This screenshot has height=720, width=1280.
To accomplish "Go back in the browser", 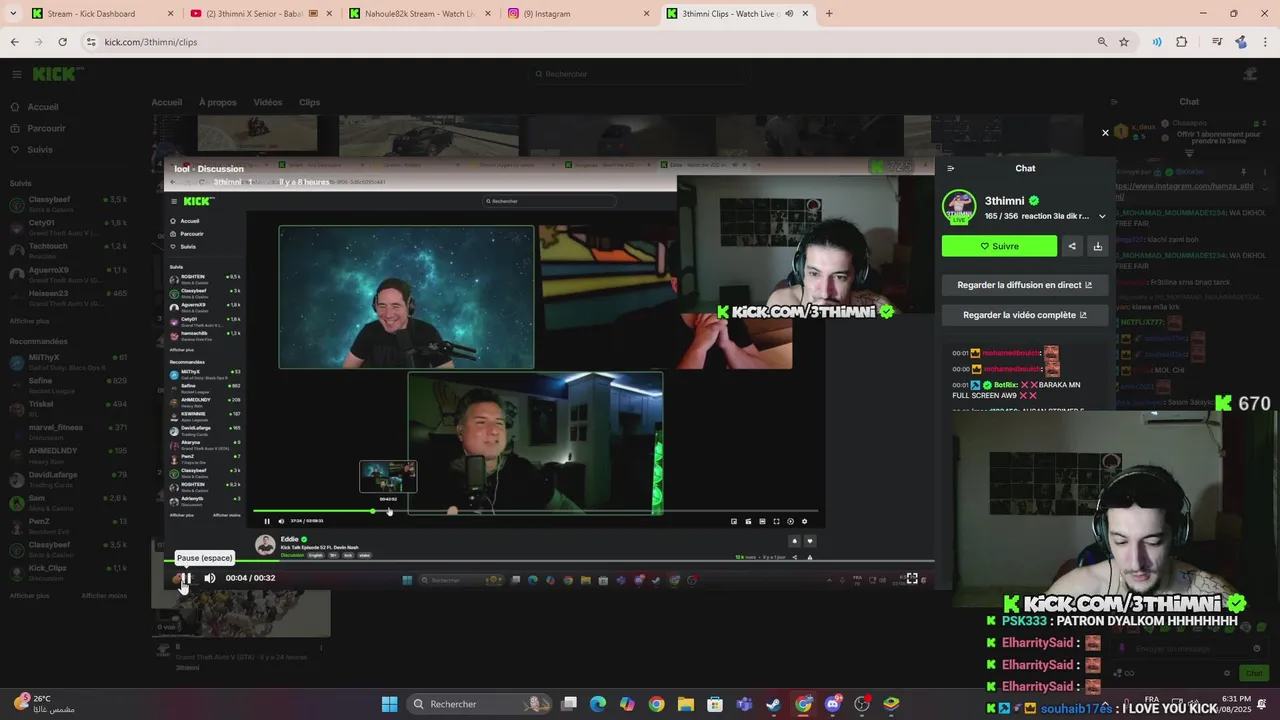I will [14, 42].
